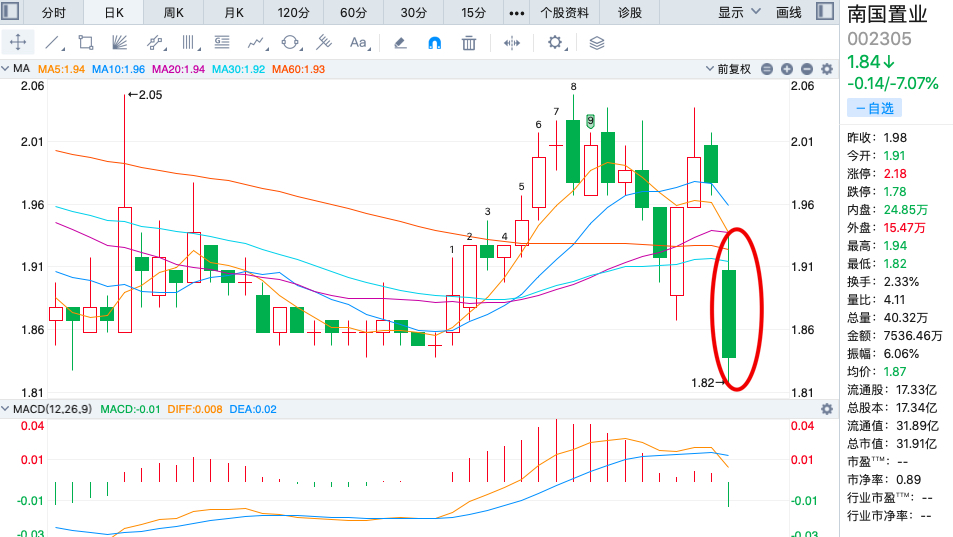This screenshot has width=953, height=537.
Task: Select the pitchfork drawing tool
Action: [x=324, y=42]
